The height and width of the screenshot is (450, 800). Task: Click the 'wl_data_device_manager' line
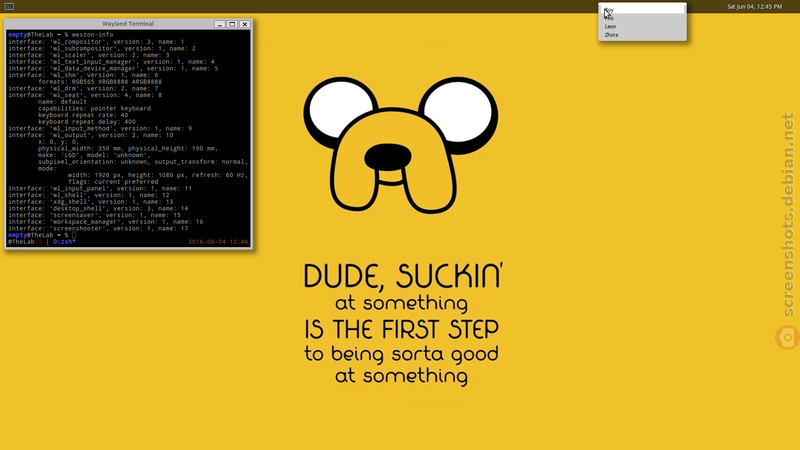[x=113, y=68]
